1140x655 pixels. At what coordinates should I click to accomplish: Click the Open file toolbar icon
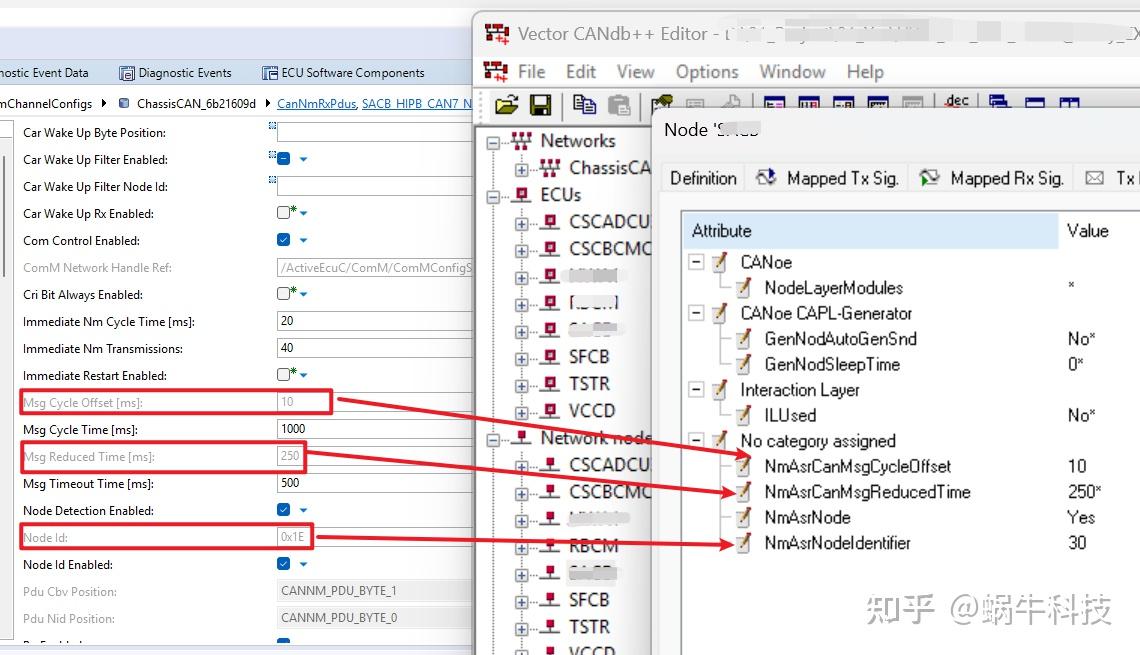[505, 104]
